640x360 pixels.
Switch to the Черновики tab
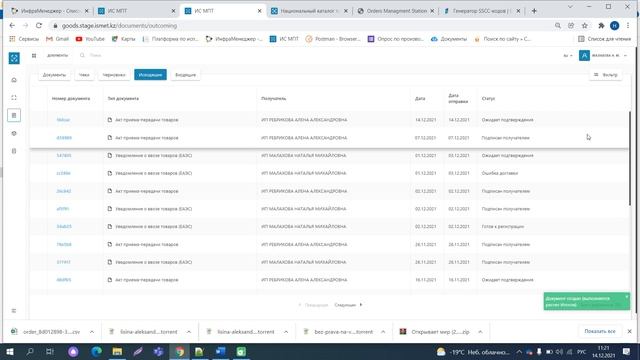pyautogui.click(x=114, y=75)
